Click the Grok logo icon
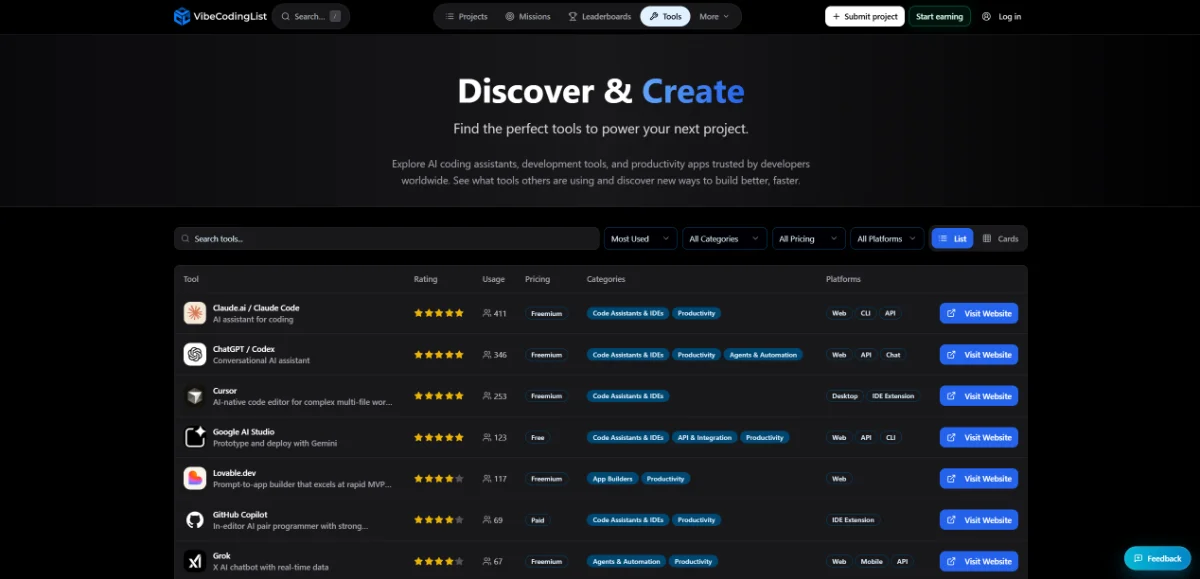The height and width of the screenshot is (579, 1200). [x=195, y=561]
